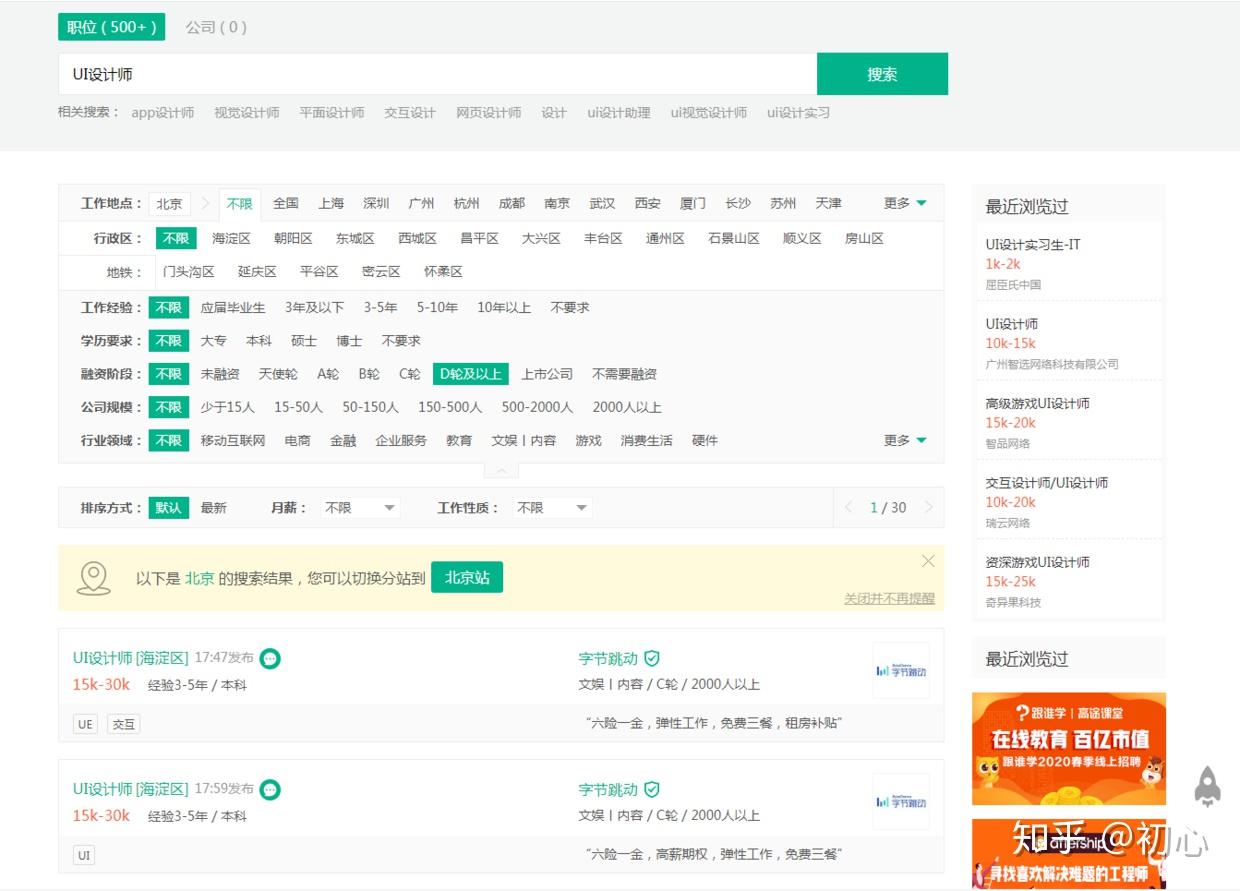Image resolution: width=1240 pixels, height=891 pixels.
Task: Open the recently viewed 资深游戏UI设计师 job
Action: [1037, 562]
